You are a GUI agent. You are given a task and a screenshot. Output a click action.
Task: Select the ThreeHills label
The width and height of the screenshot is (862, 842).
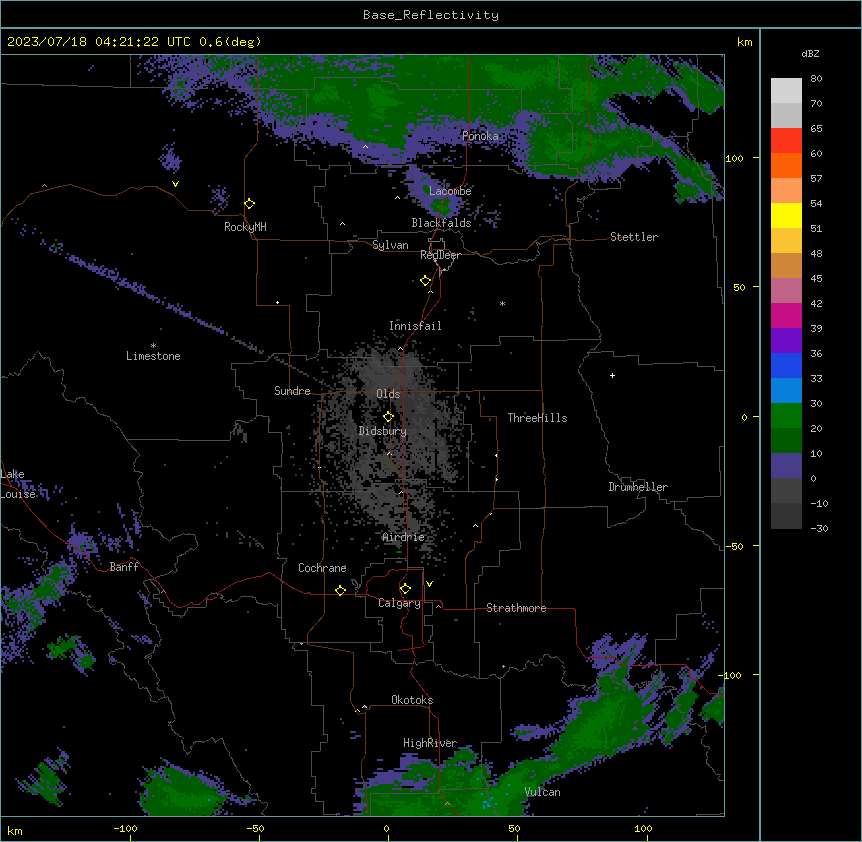537,418
